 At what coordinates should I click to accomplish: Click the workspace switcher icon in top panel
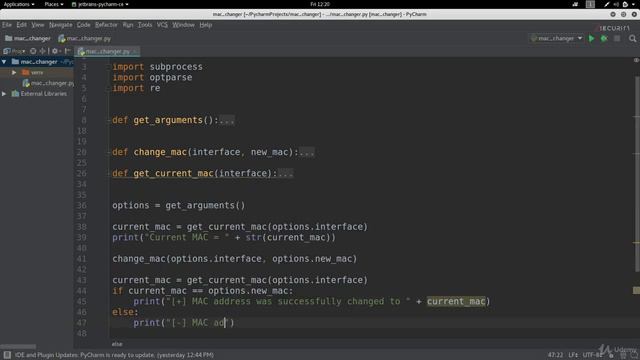coord(590,4)
